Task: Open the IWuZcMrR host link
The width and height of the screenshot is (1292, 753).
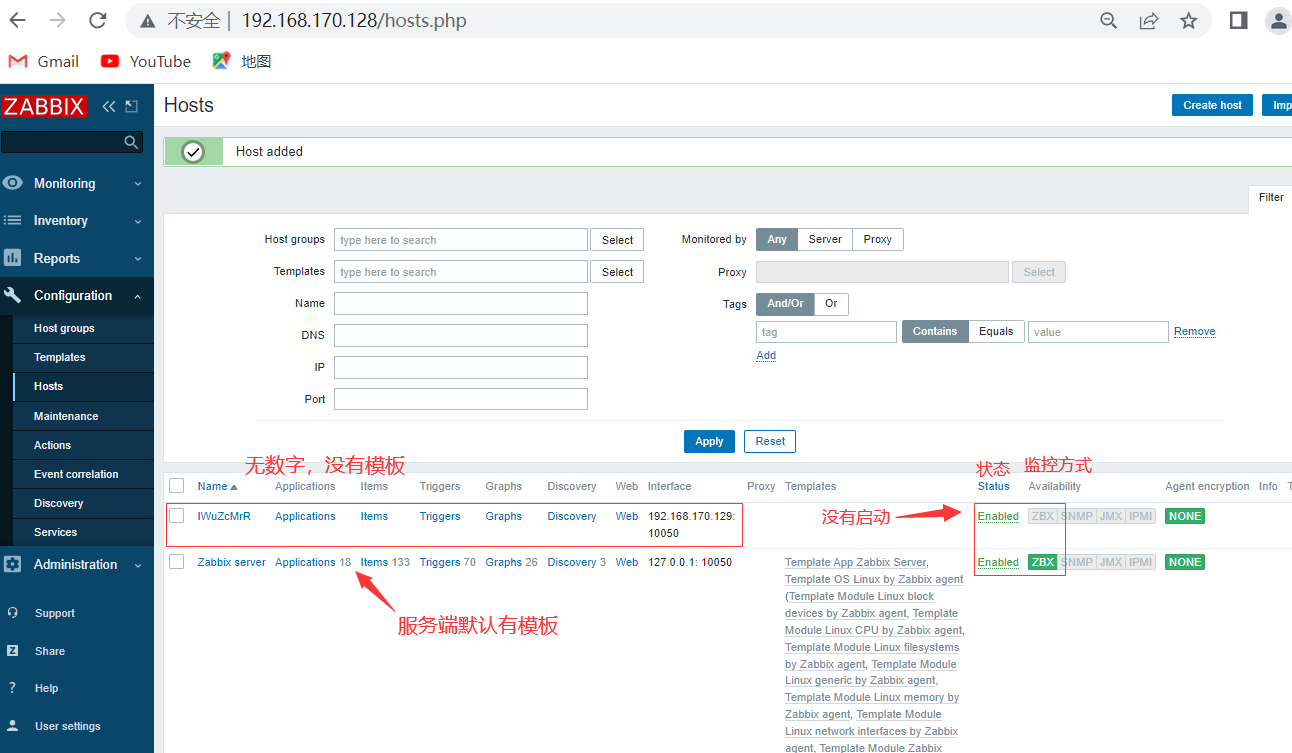Action: 224,516
